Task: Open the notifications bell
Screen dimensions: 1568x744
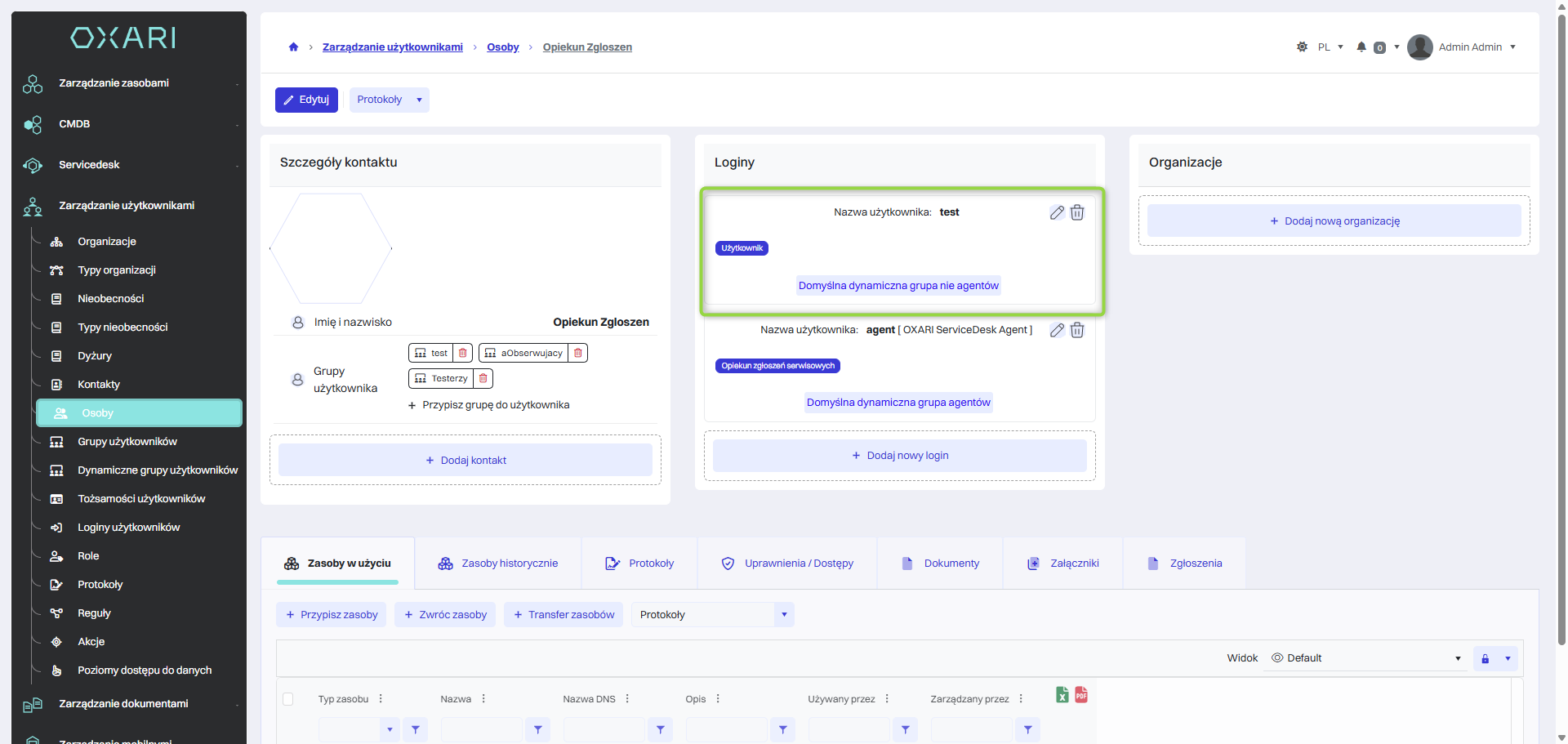Action: pos(1361,47)
